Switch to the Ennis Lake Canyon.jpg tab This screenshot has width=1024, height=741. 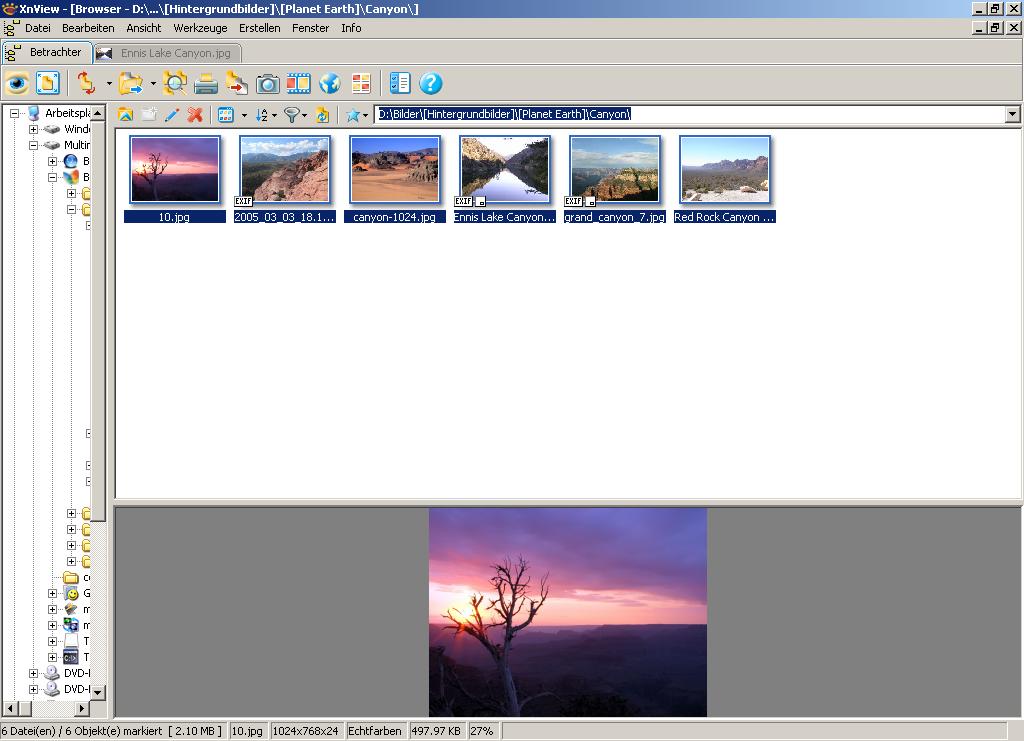point(168,53)
